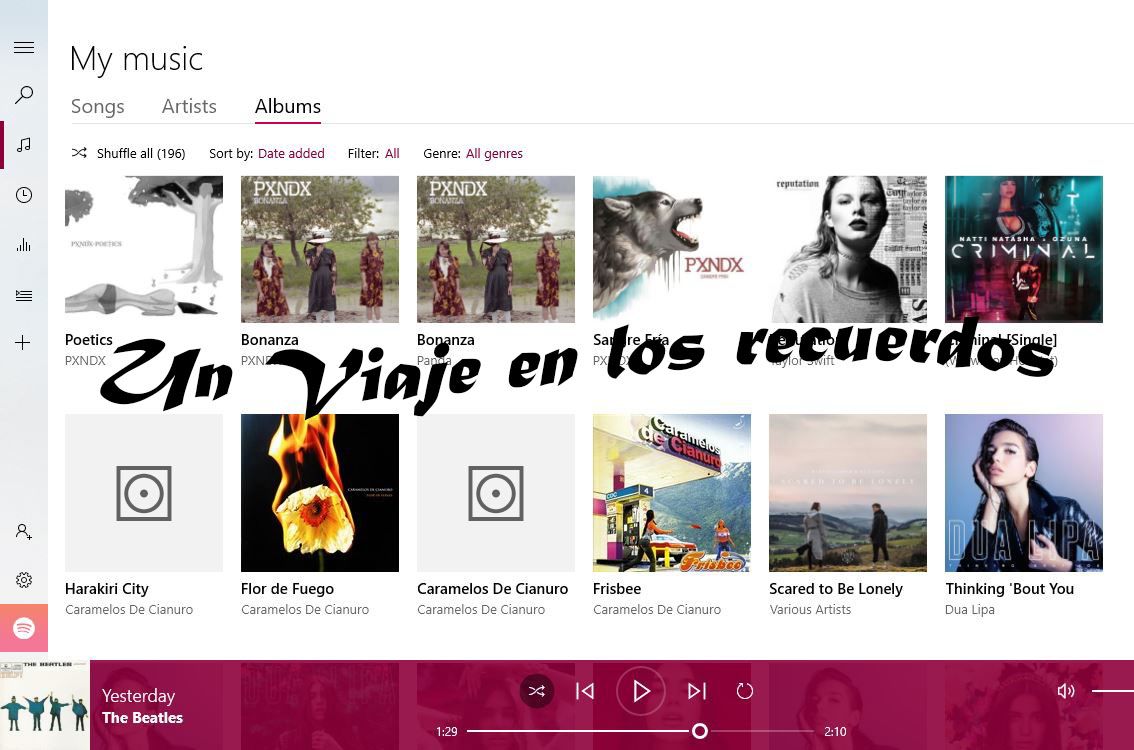Click the Dua Lipa artist name

click(970, 610)
